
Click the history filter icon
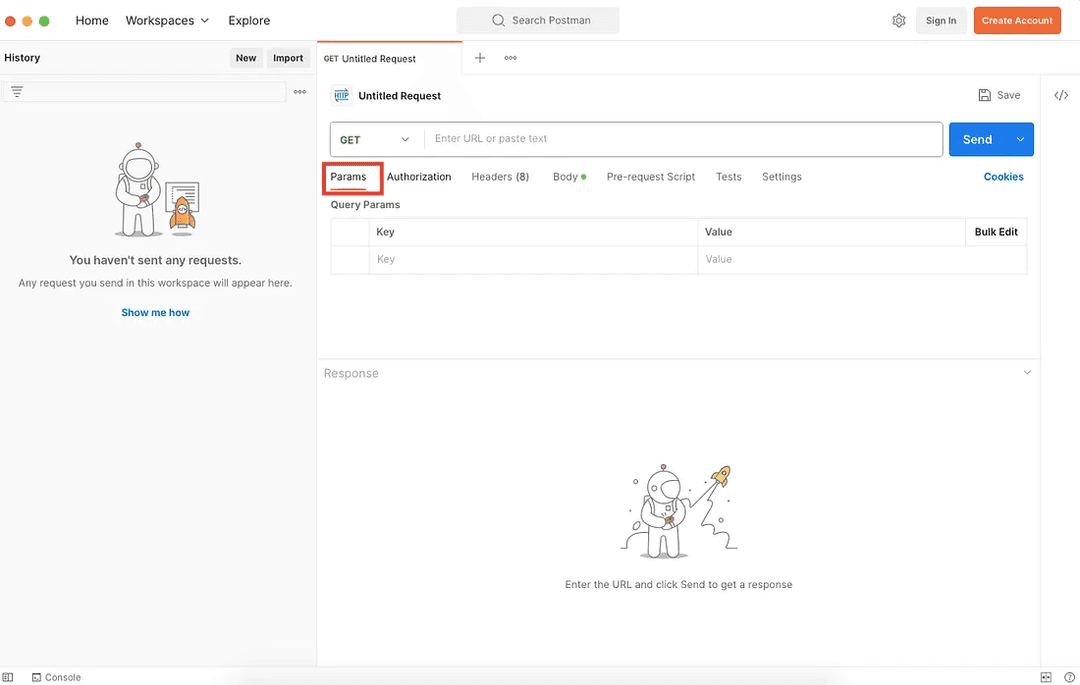(17, 92)
